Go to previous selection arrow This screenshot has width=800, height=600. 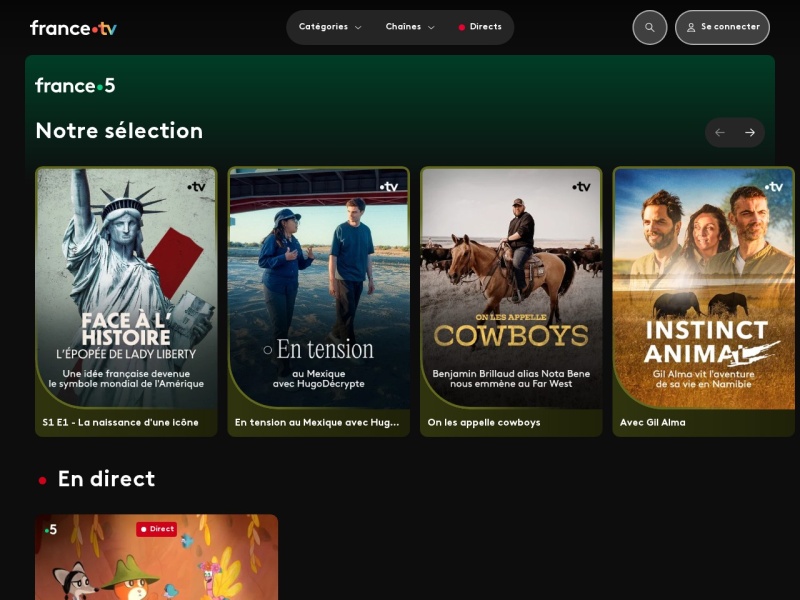[720, 133]
